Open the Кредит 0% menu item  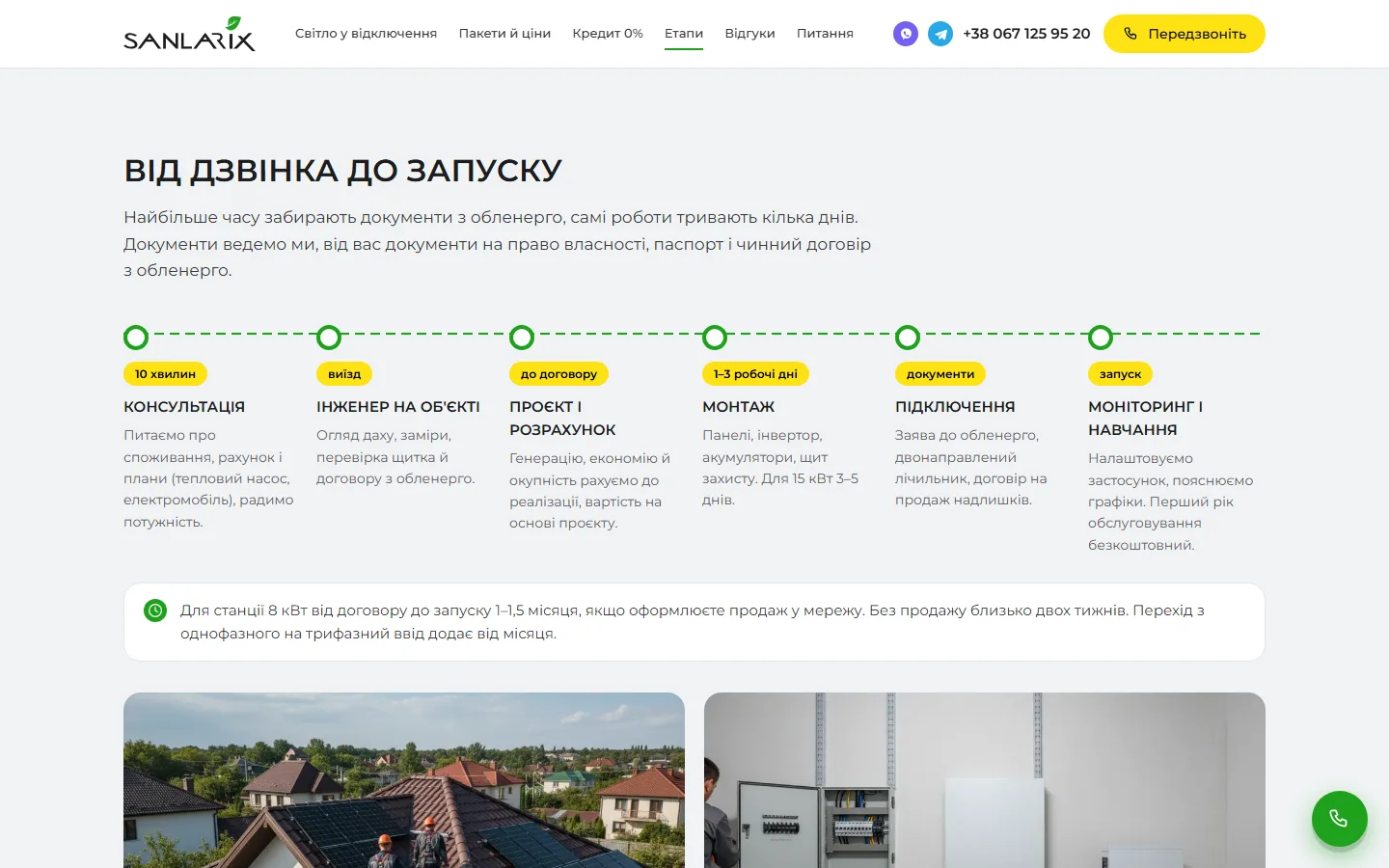tap(608, 34)
